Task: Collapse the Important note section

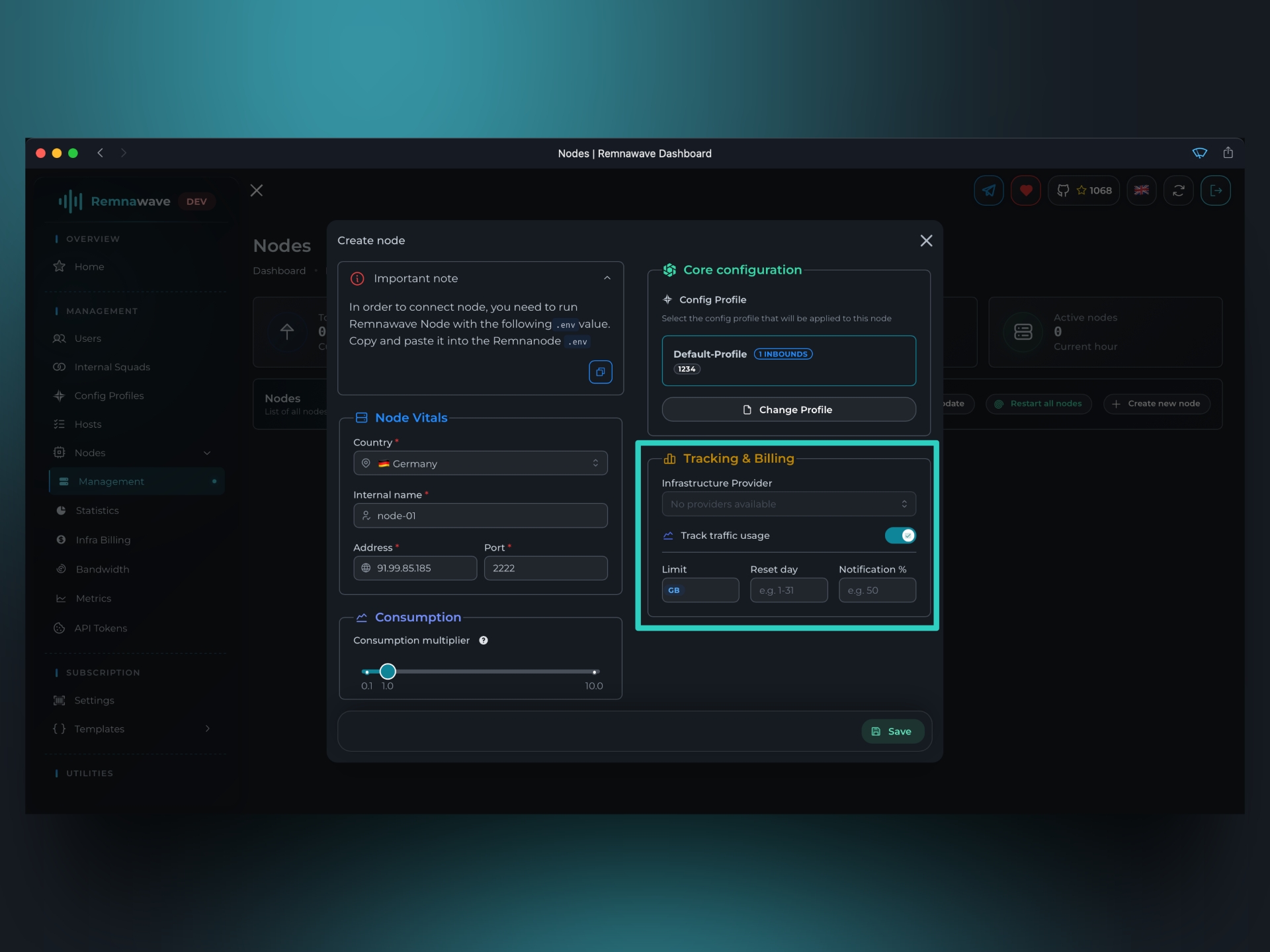Action: 607,278
